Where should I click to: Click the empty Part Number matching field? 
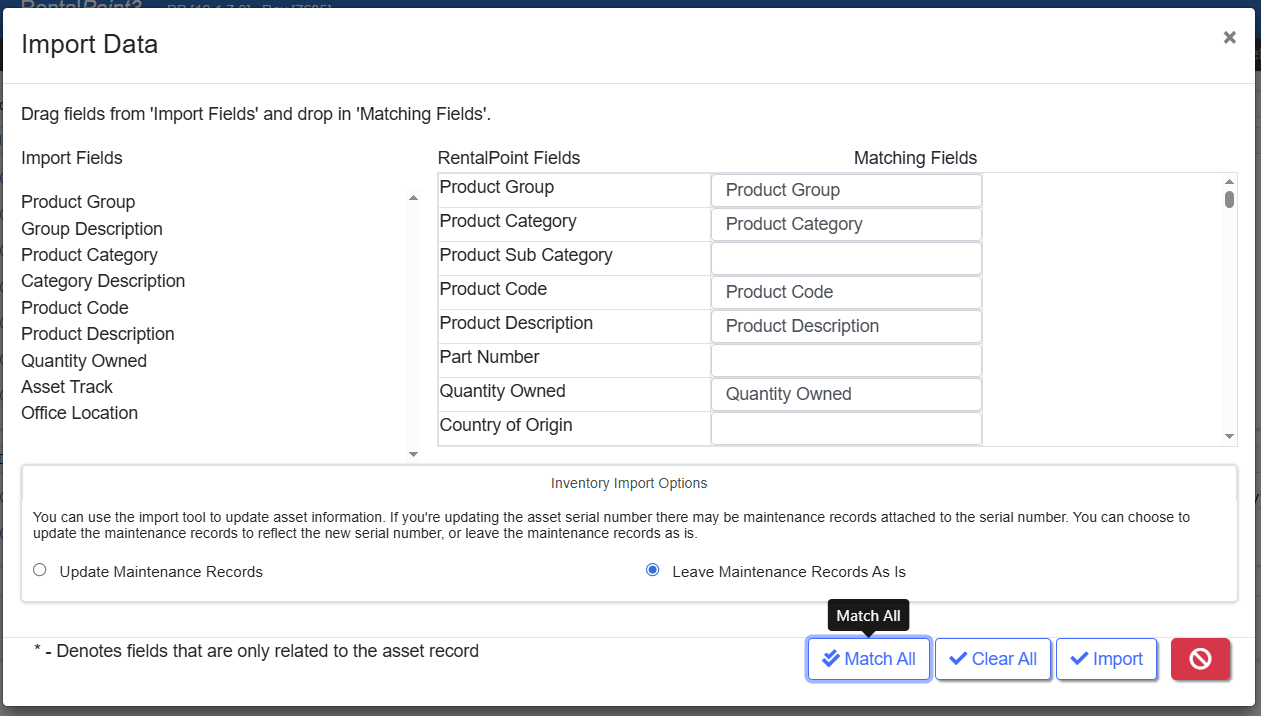point(846,360)
